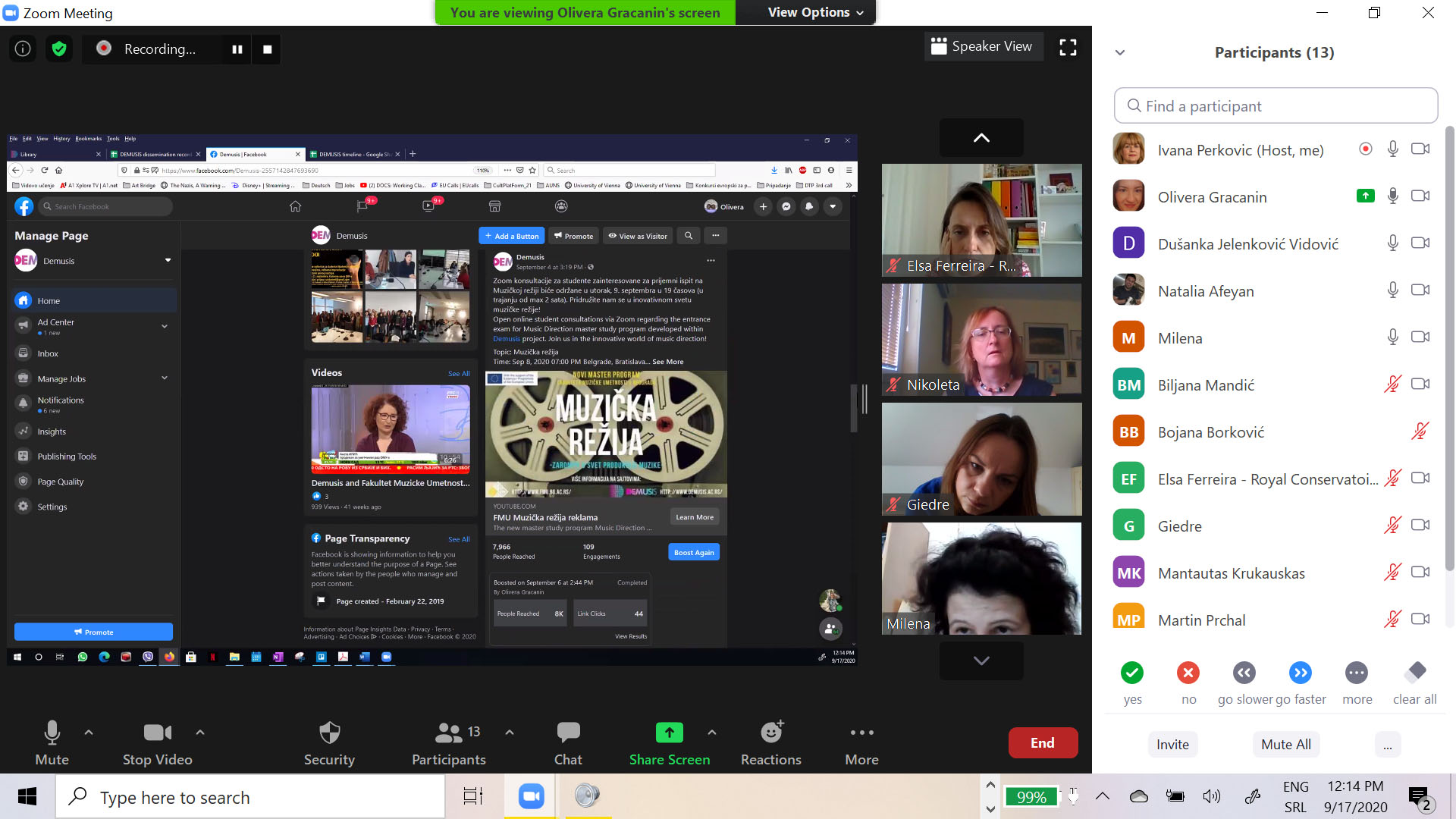Viewport: 1456px width, 819px height.
Task: Toggle Ivana Perkovic's camera icon
Action: point(1420,149)
